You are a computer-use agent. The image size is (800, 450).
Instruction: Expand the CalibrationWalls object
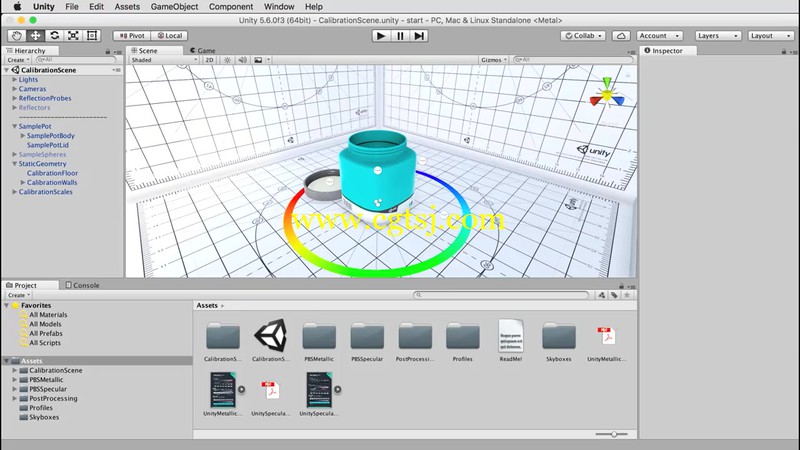(x=22, y=182)
